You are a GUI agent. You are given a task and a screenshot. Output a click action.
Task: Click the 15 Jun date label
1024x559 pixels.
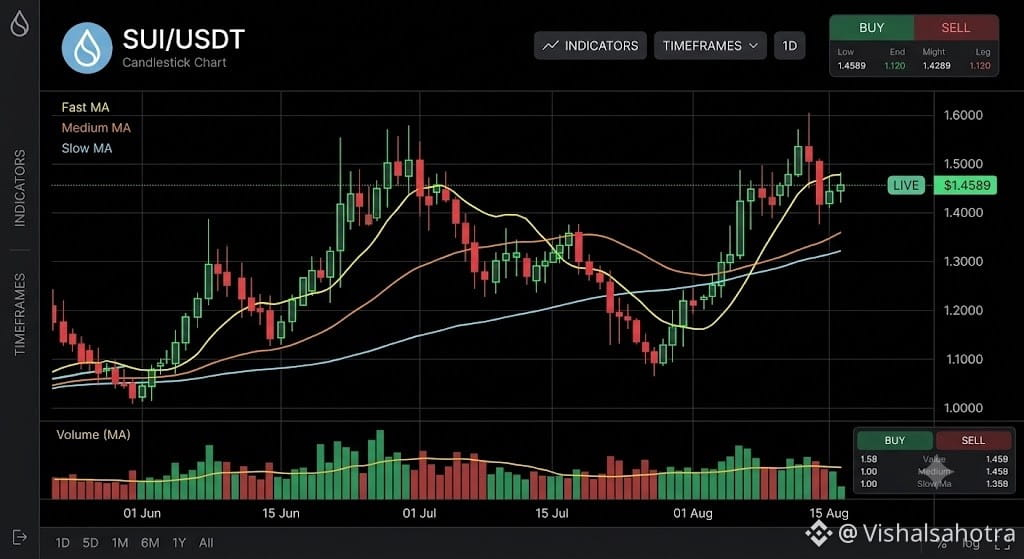tap(281, 513)
